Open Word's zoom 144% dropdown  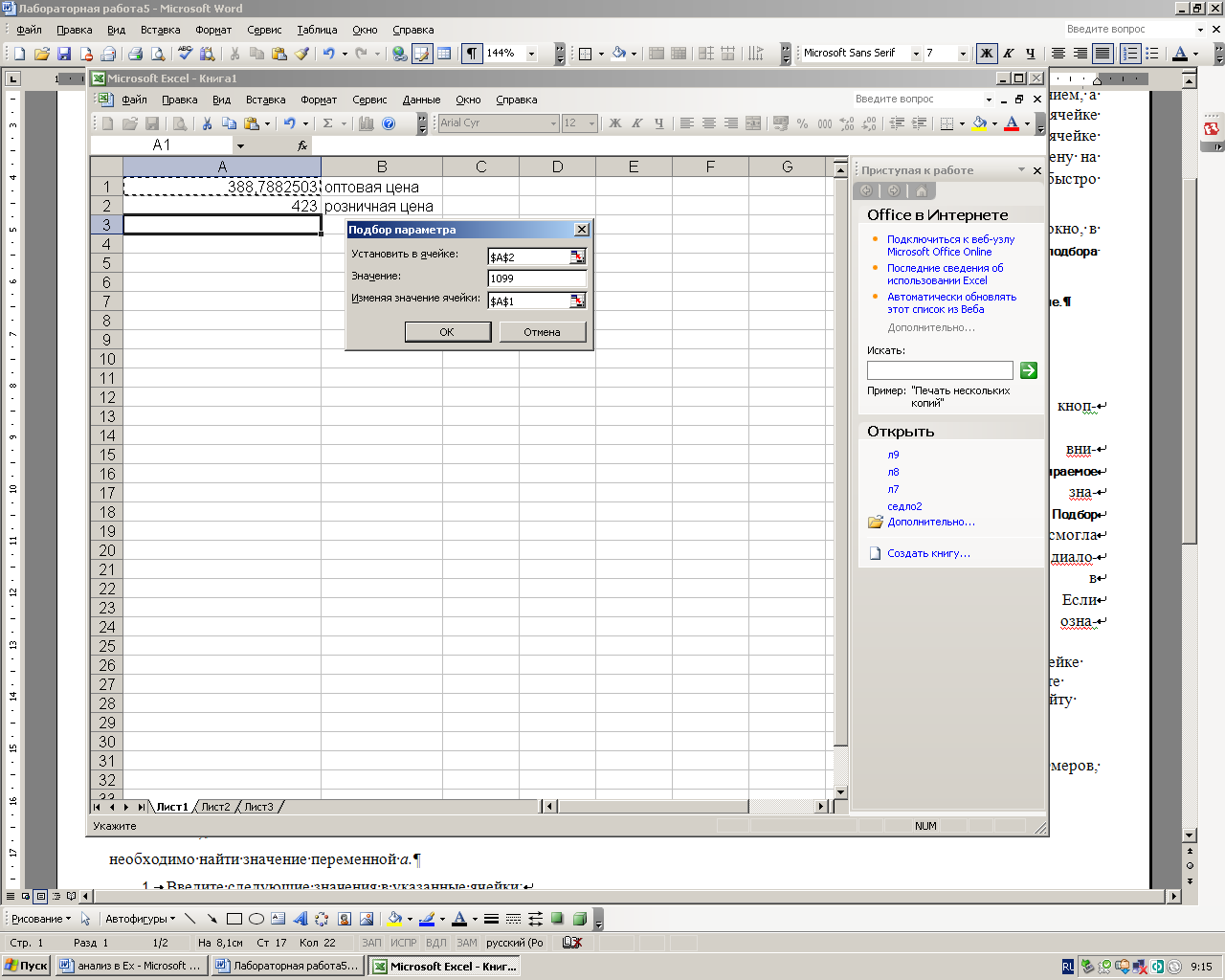[532, 54]
